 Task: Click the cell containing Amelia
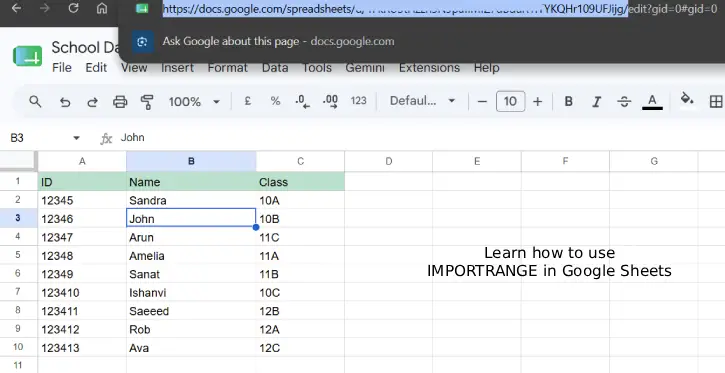click(191, 255)
